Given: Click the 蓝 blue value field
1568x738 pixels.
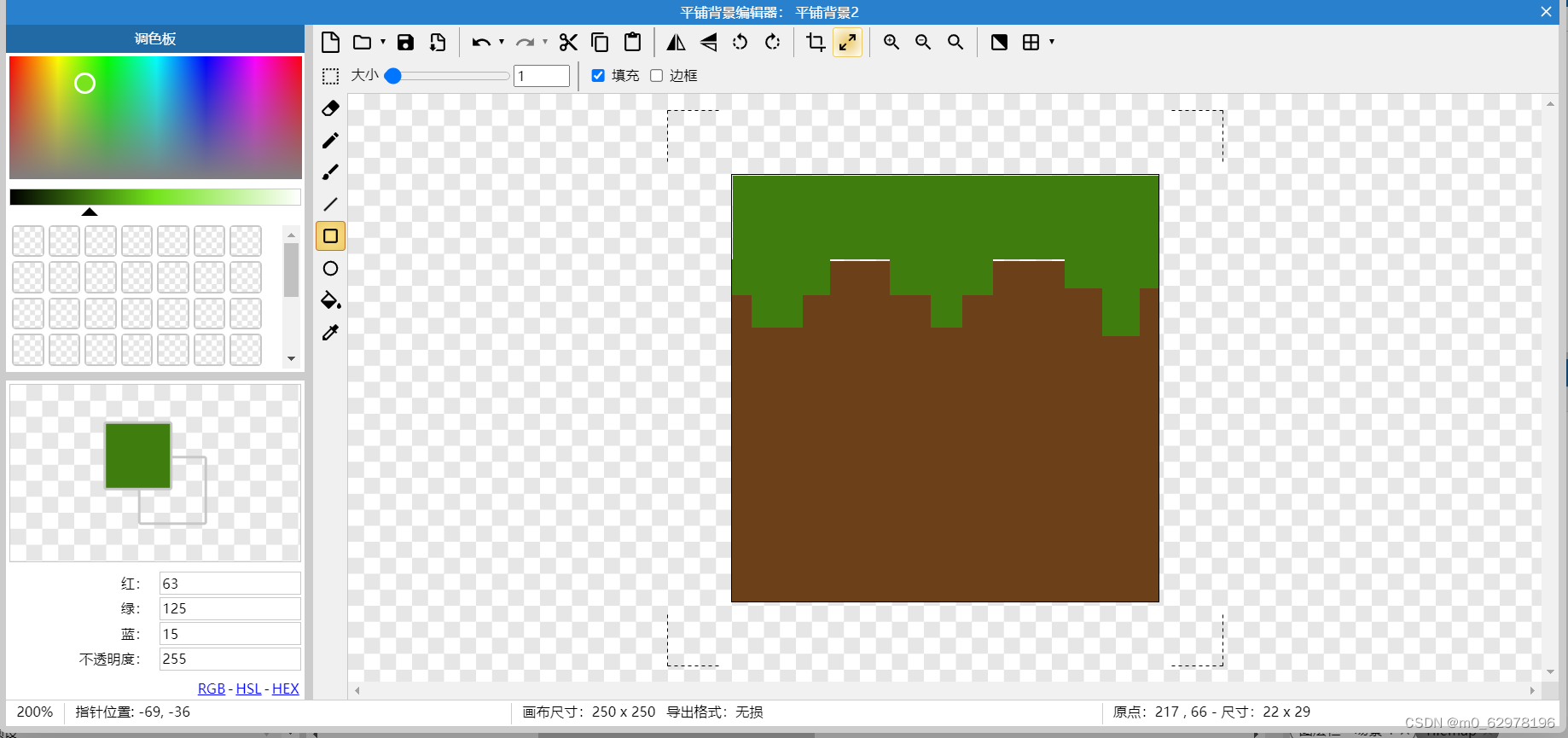Looking at the screenshot, I should coord(230,634).
